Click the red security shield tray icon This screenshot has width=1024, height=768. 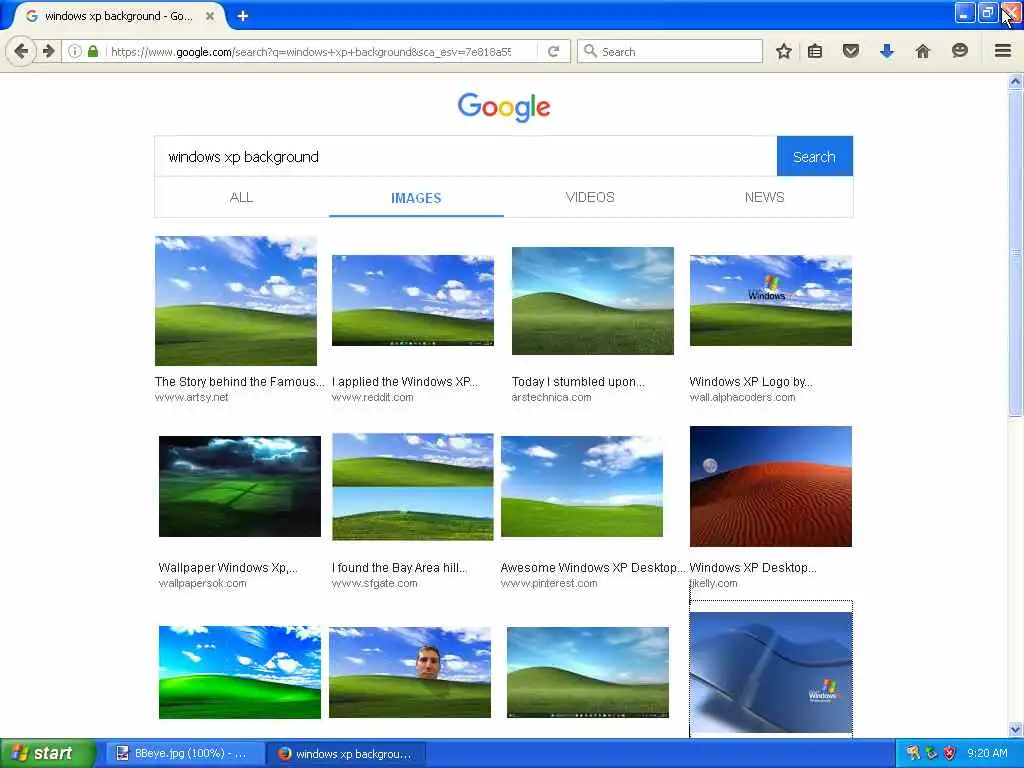tap(949, 754)
